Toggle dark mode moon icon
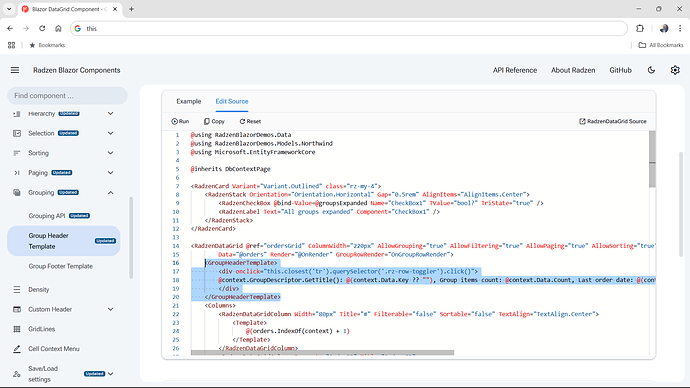Image resolution: width=690 pixels, height=388 pixels. click(651, 70)
